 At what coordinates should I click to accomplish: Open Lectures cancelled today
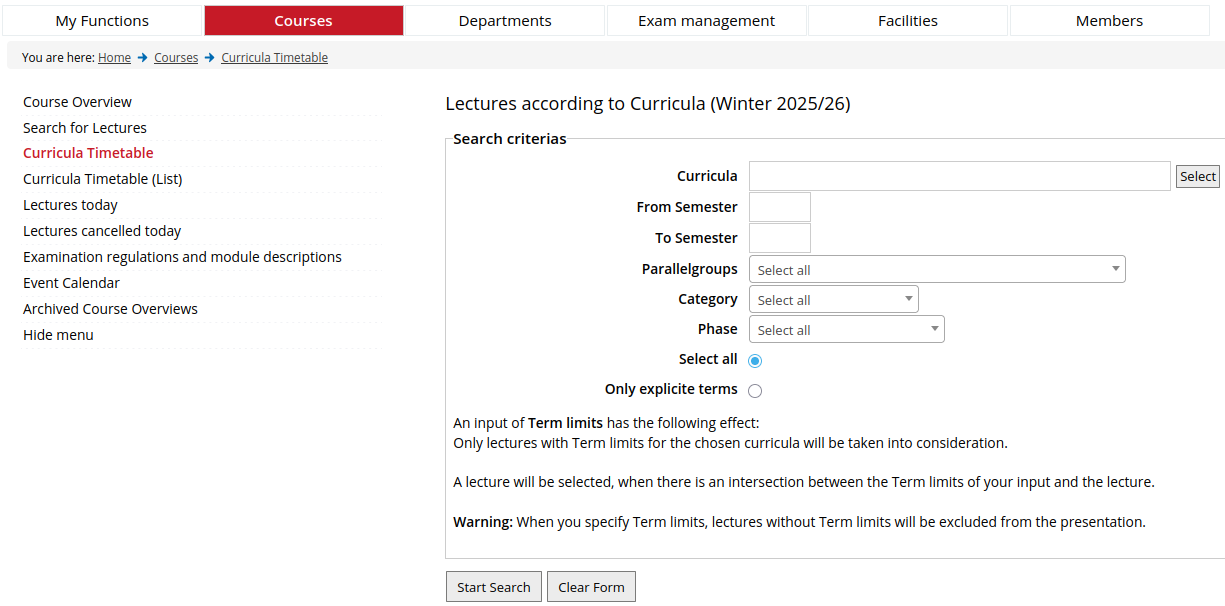[102, 230]
